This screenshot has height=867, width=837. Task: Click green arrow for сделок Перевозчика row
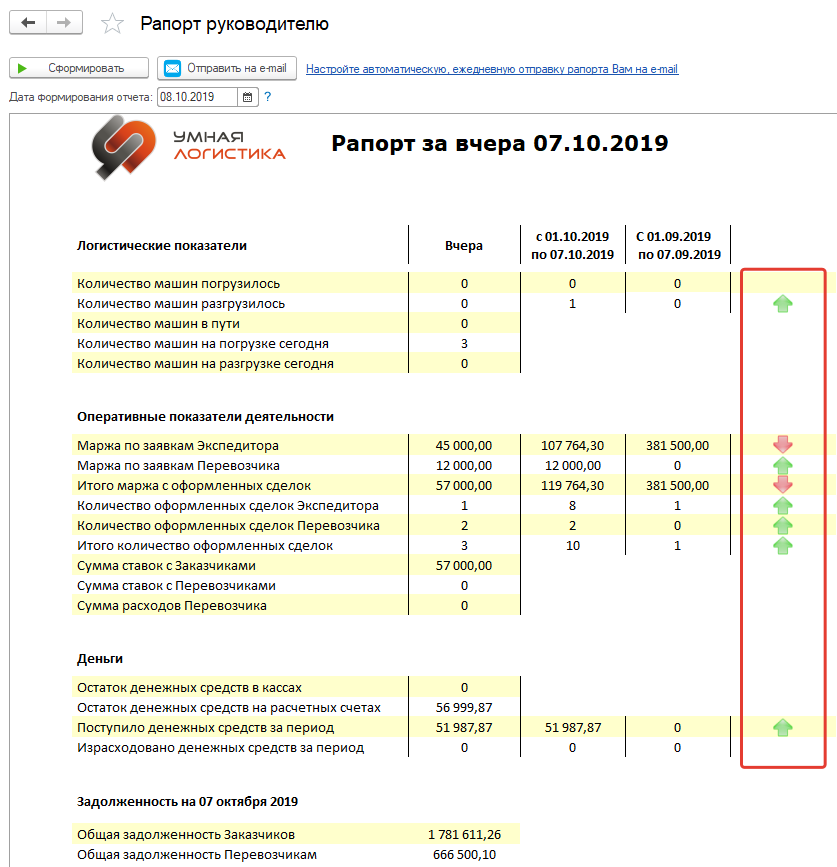click(x=782, y=525)
